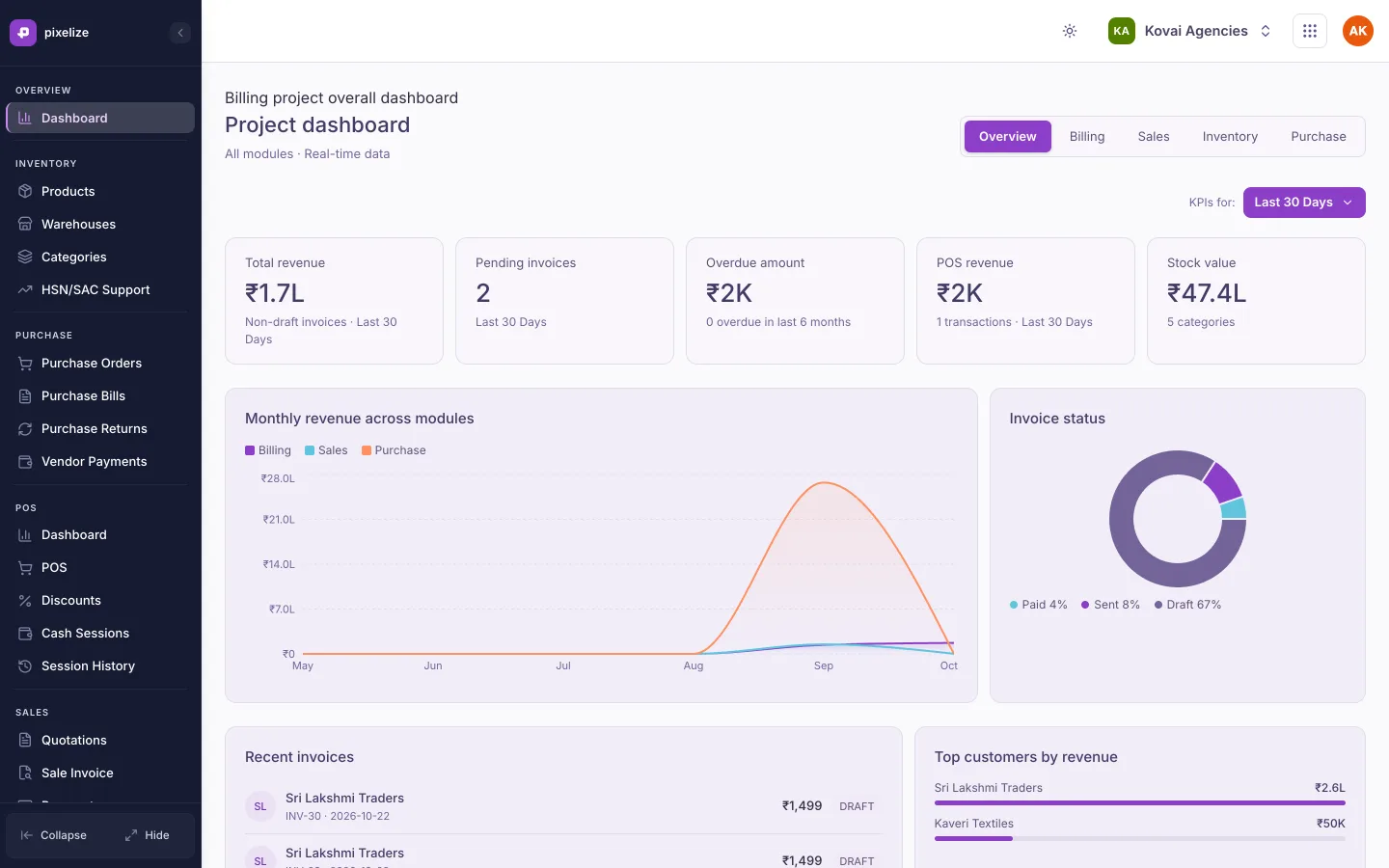This screenshot has height=868, width=1389.
Task: Click the POS Dashboard chart icon
Action: (25, 534)
